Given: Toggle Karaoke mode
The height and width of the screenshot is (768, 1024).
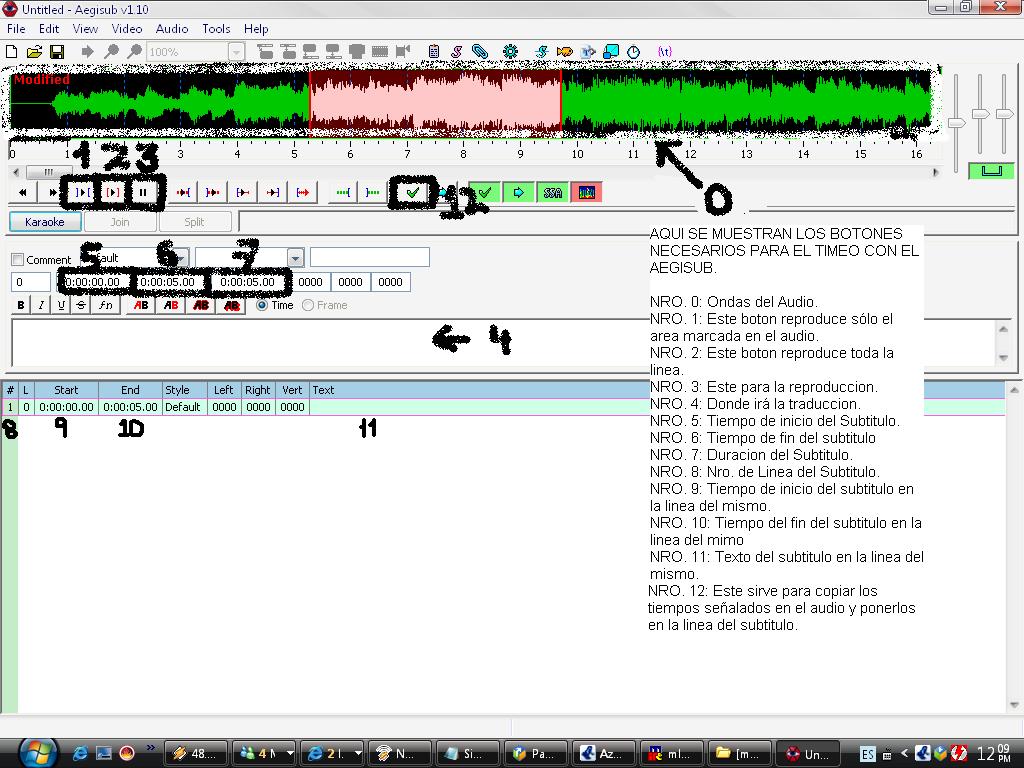Looking at the screenshot, I should point(45,222).
